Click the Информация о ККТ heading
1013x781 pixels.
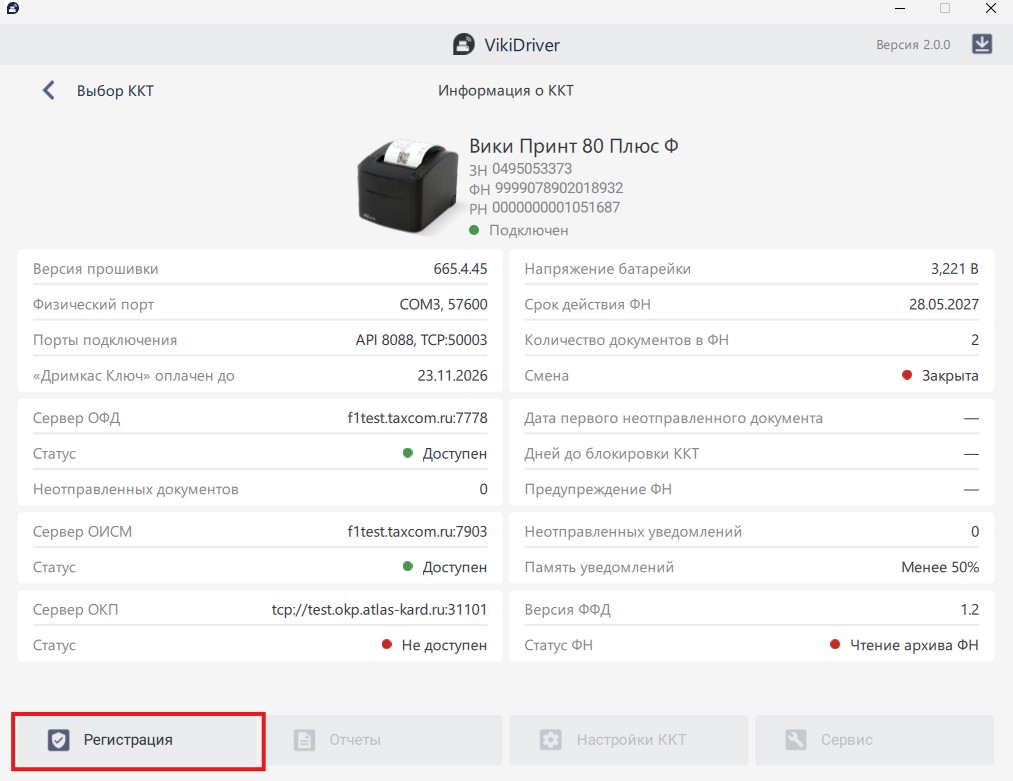pos(506,90)
